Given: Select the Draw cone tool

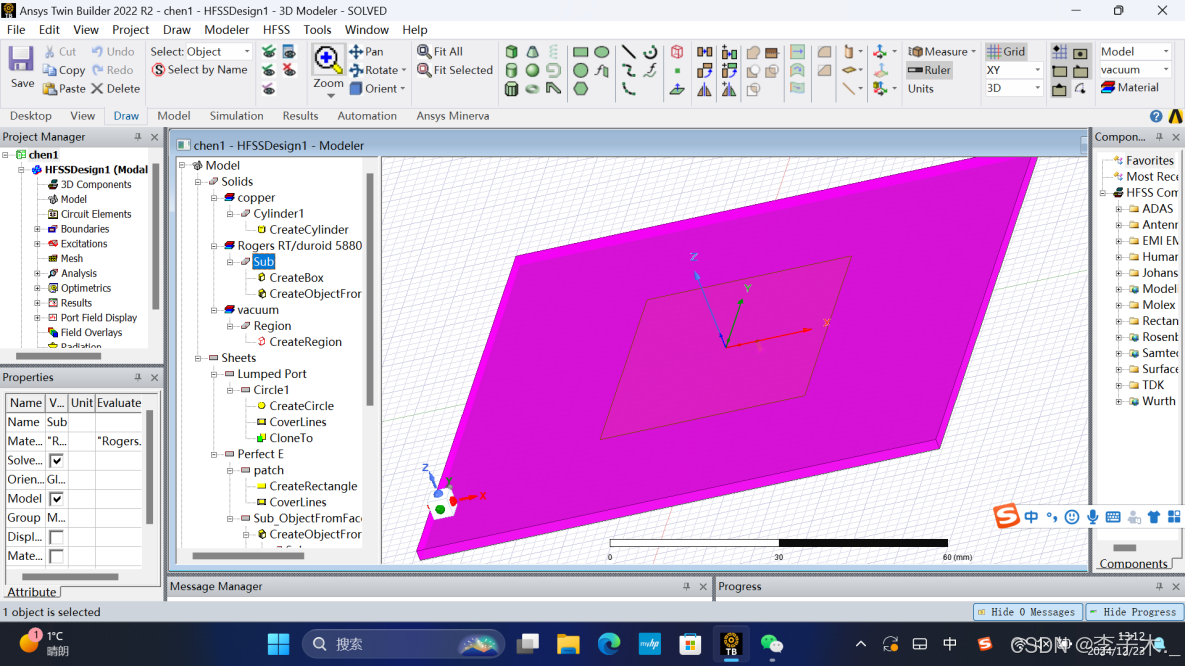Looking at the screenshot, I should click(533, 51).
